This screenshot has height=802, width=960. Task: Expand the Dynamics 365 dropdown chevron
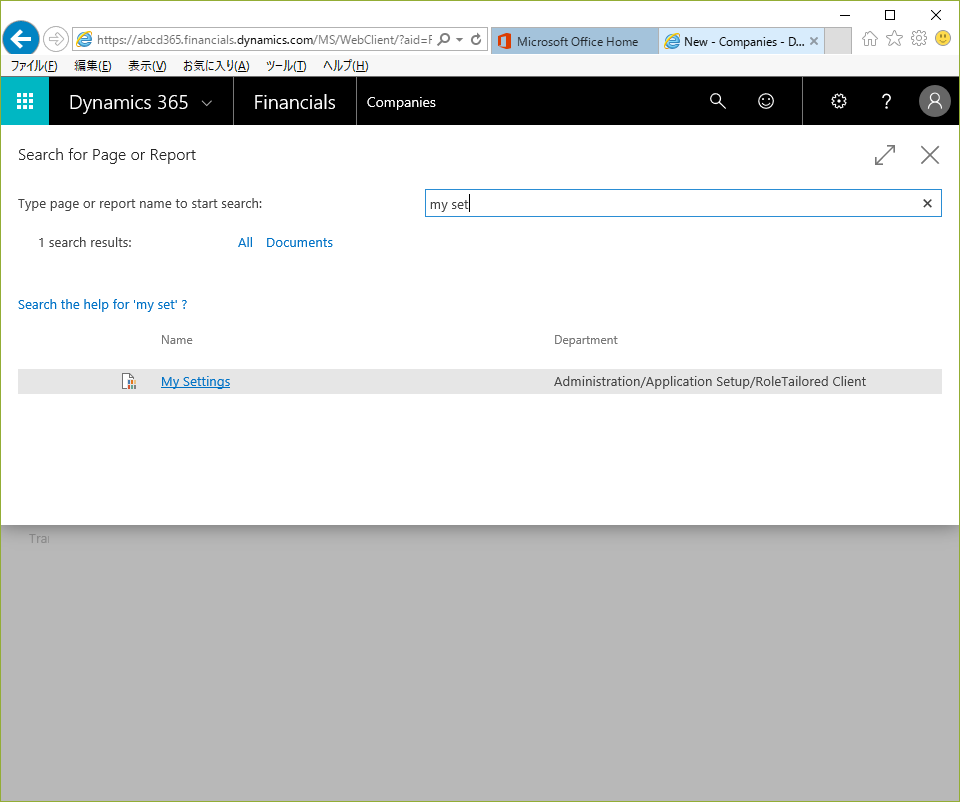[207, 102]
